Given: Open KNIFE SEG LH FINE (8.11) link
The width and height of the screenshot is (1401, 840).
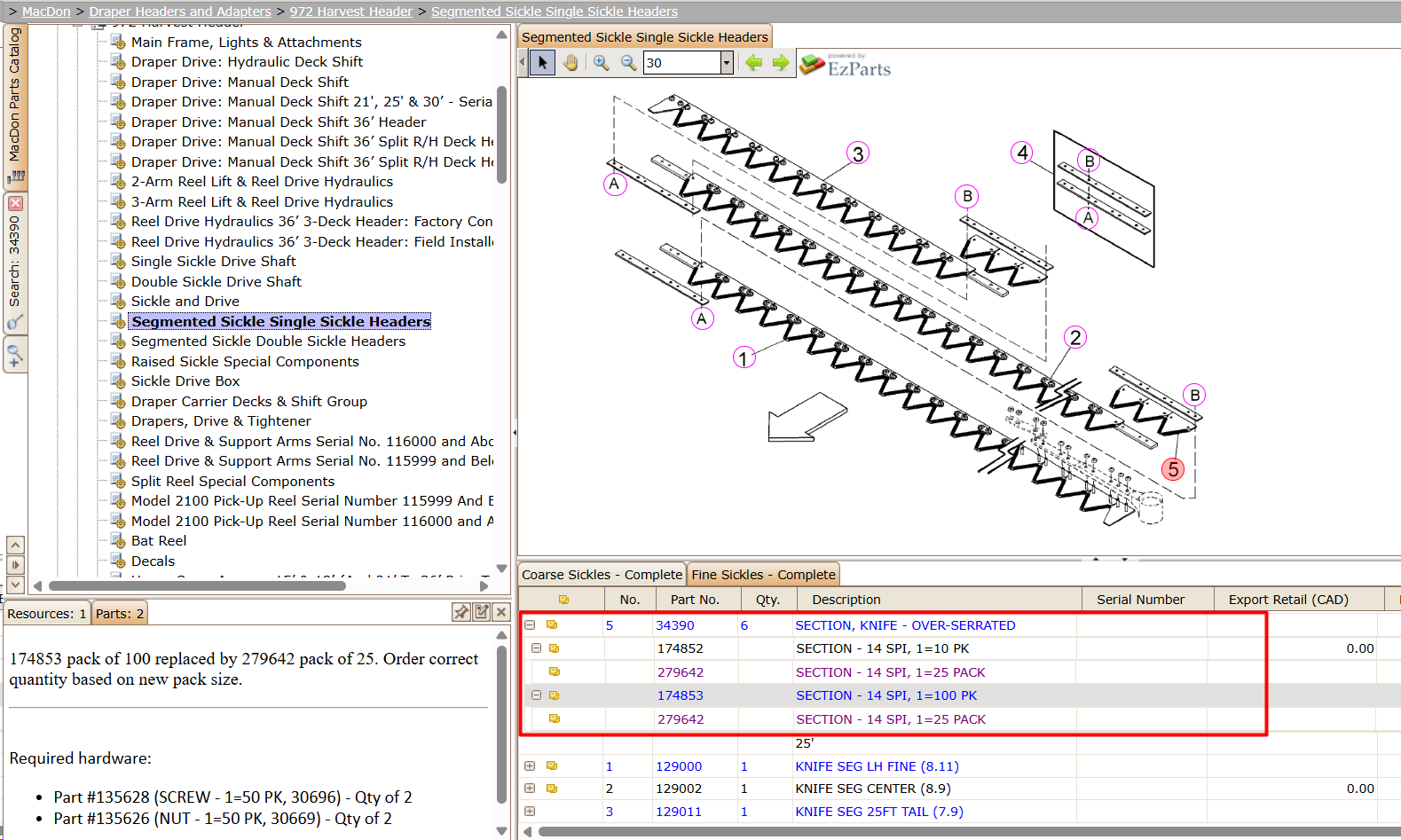Looking at the screenshot, I should pos(877,766).
